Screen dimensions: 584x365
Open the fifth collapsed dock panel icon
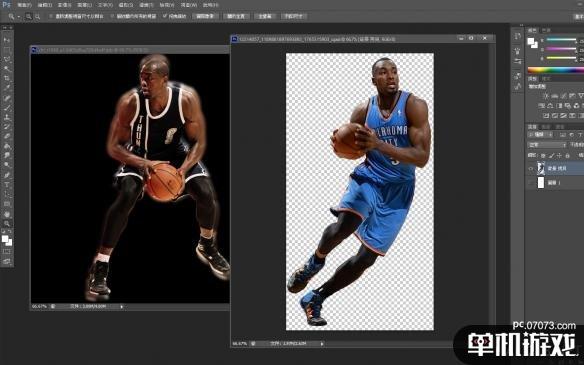(518, 87)
